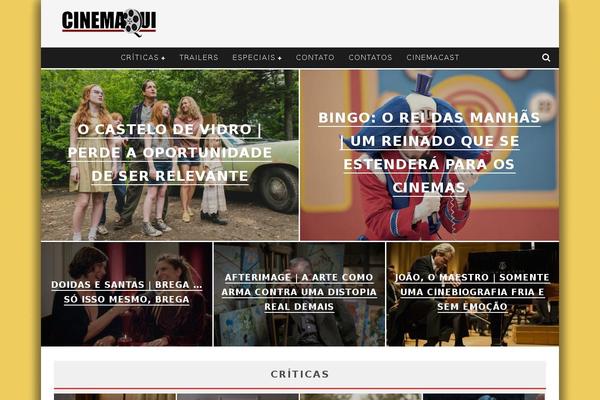The height and width of the screenshot is (400, 600).
Task: Read Bingo: O Rei das Manhãs article
Action: click(x=429, y=152)
